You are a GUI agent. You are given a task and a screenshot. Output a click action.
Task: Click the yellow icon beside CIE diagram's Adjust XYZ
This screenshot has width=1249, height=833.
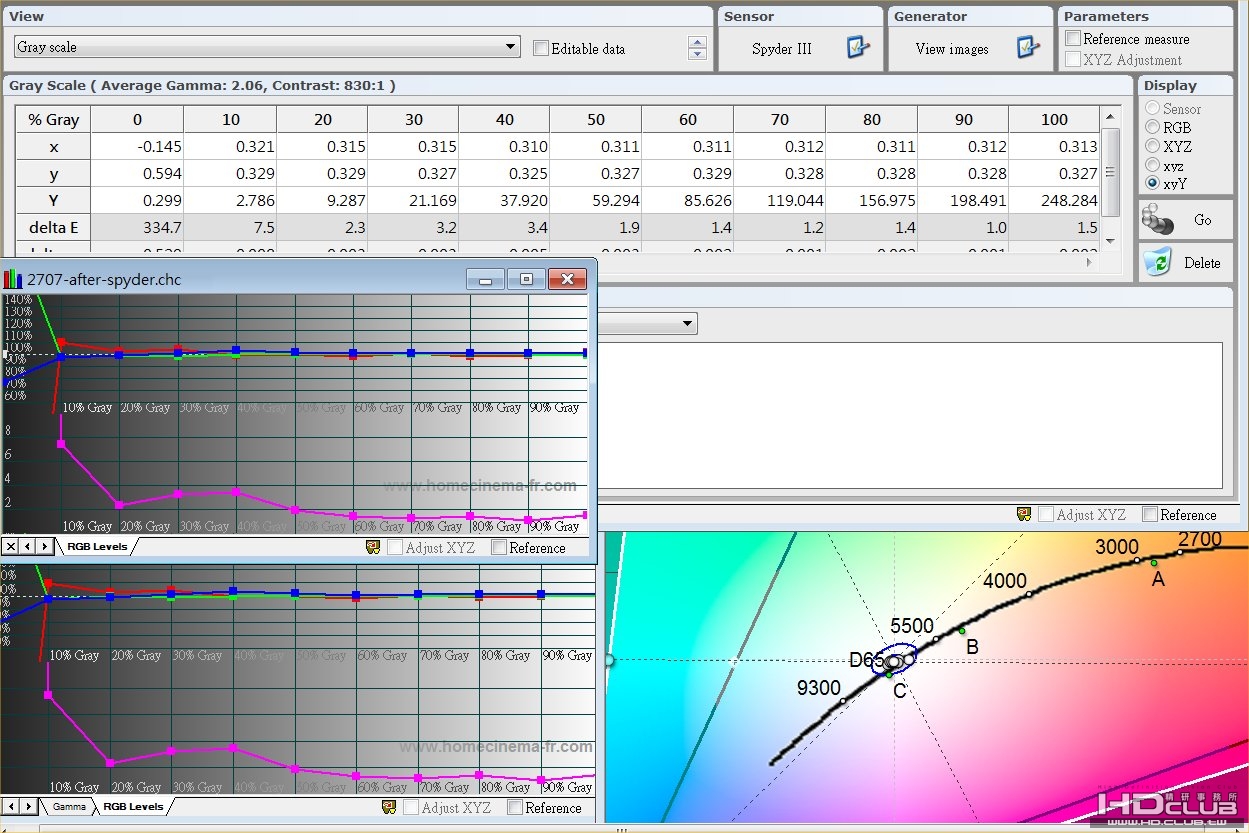[x=1024, y=514]
